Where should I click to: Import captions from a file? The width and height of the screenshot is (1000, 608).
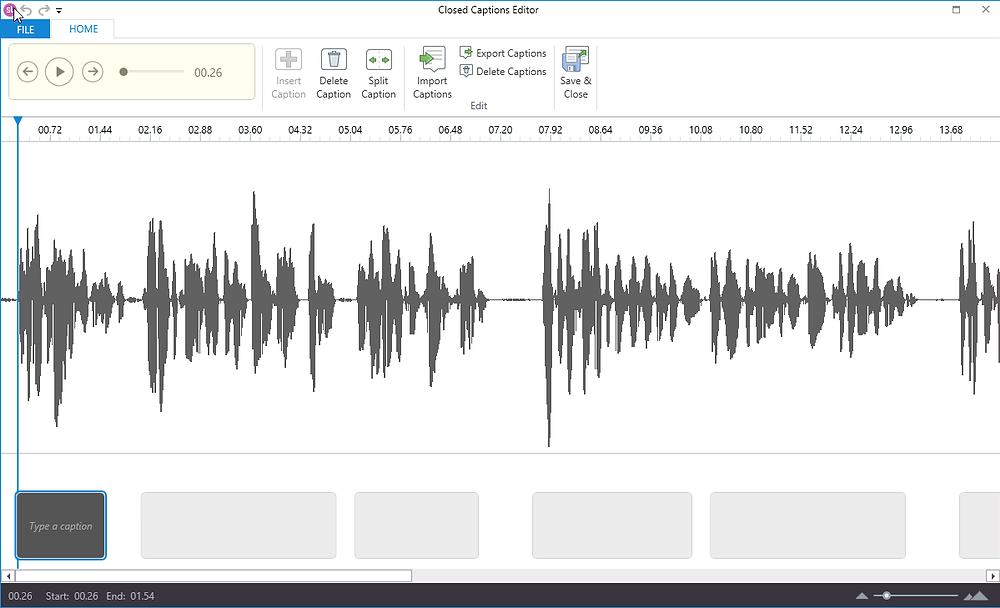click(432, 74)
